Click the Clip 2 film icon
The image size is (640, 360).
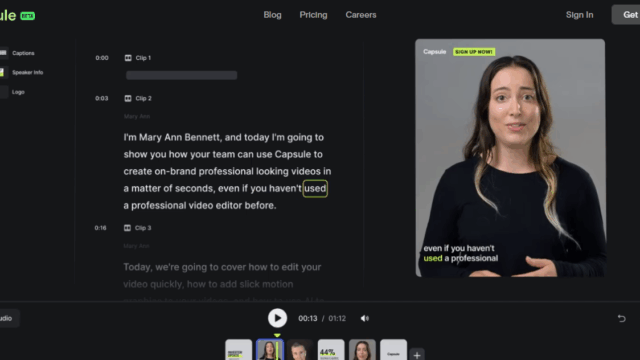pos(128,98)
